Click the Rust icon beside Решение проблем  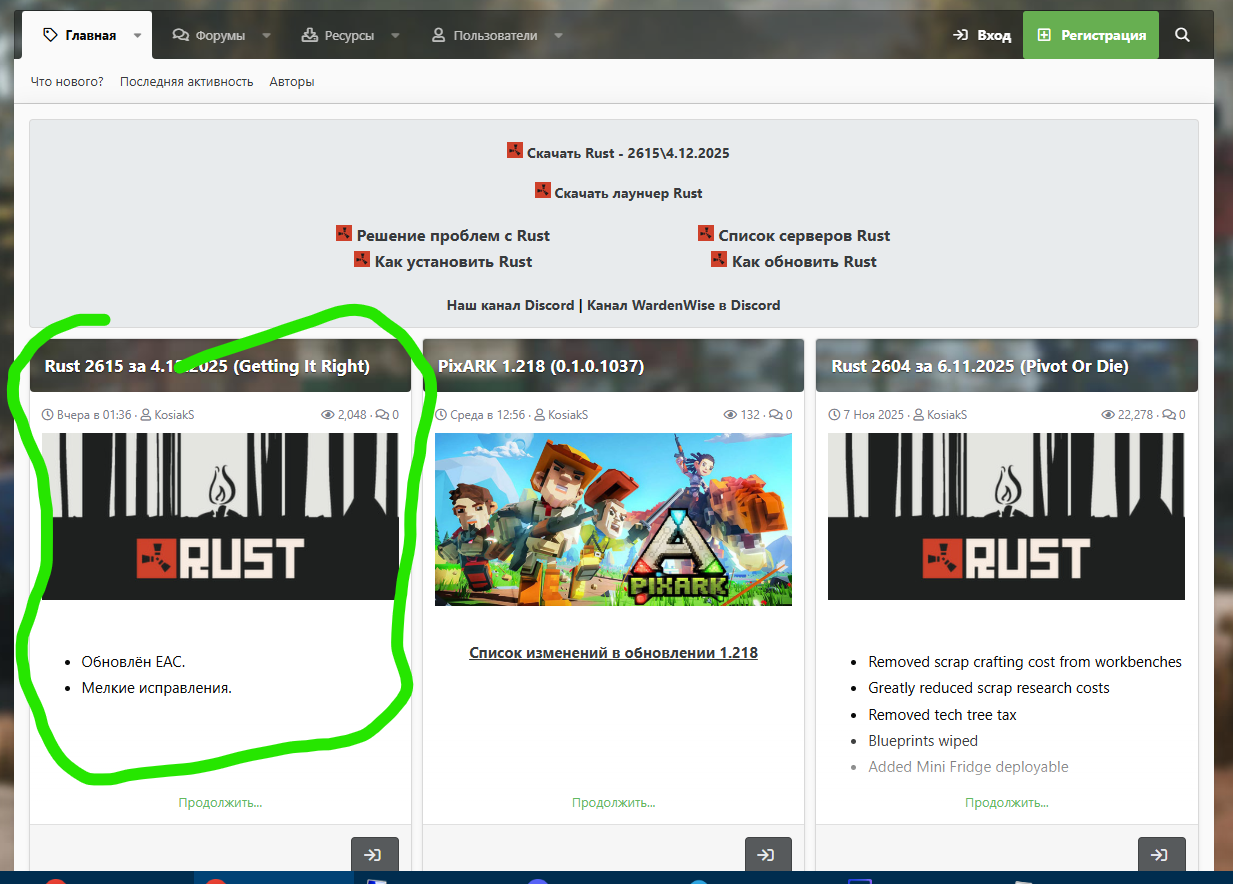pyautogui.click(x=344, y=234)
